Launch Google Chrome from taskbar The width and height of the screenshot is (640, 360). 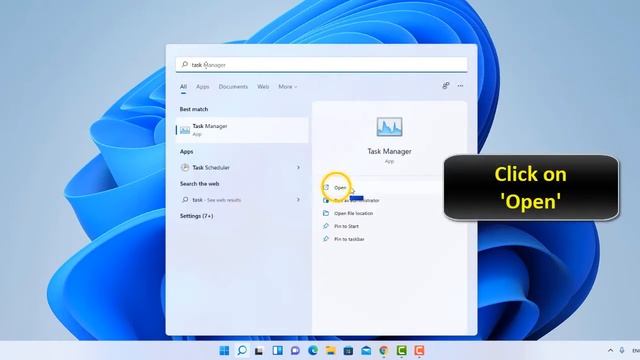pos(384,350)
